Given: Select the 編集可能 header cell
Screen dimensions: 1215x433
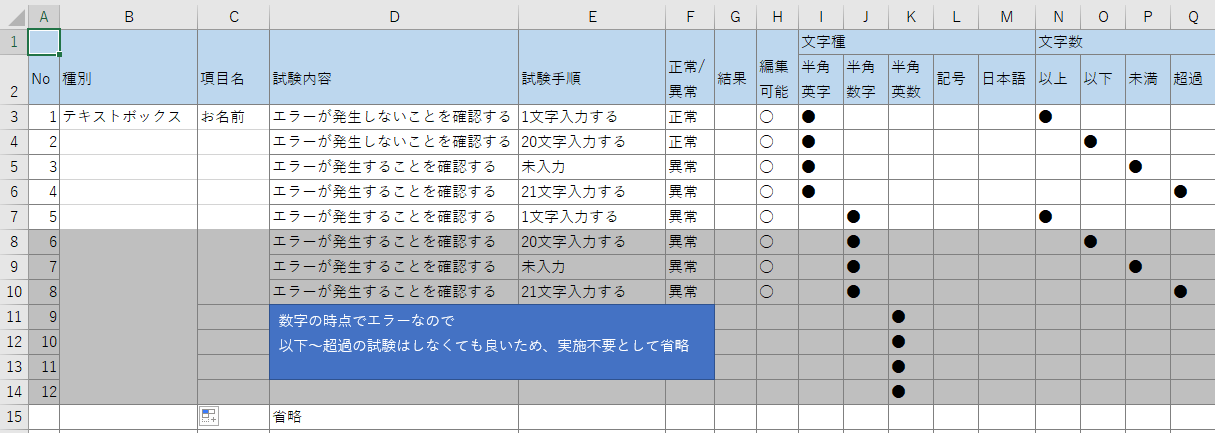Looking at the screenshot, I should (777, 79).
